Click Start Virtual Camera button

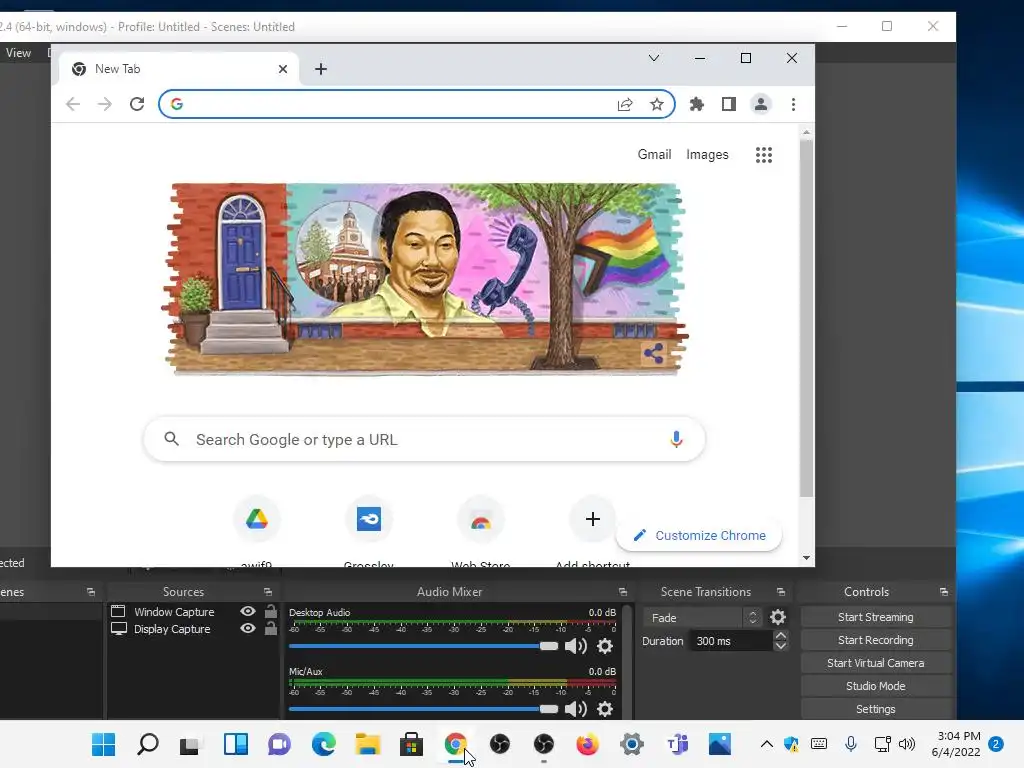pyautogui.click(x=876, y=663)
